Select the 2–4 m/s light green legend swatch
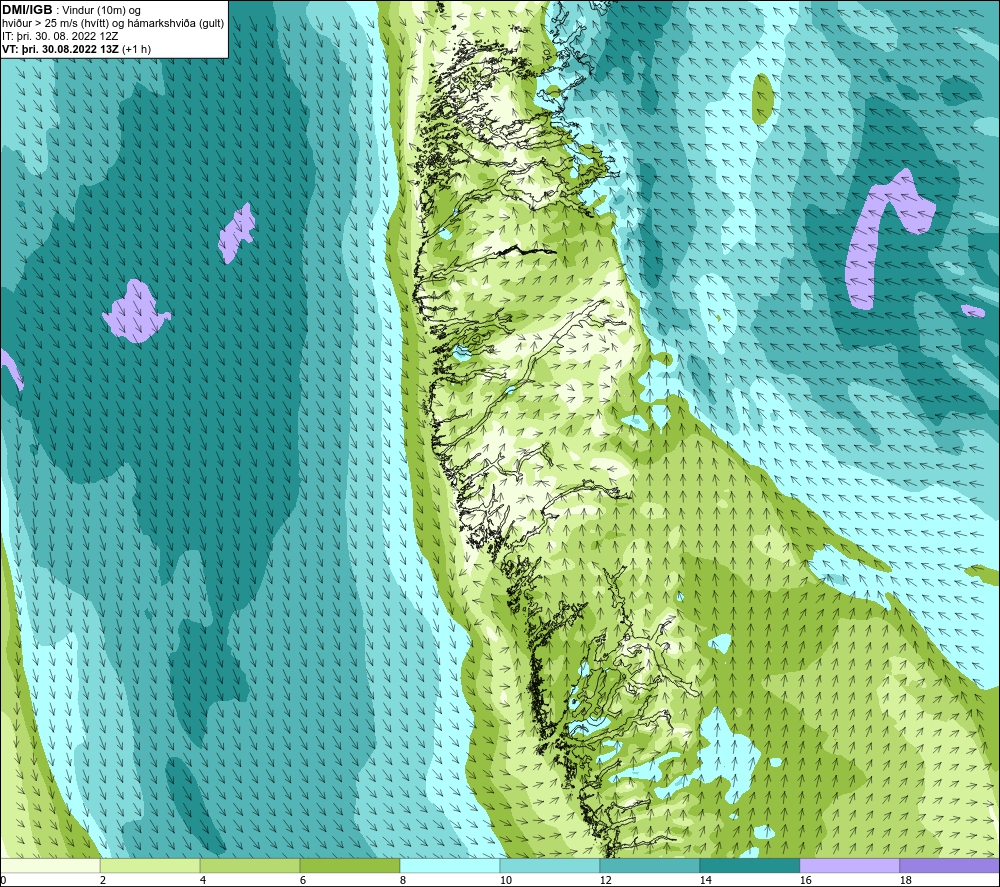 coord(150,865)
